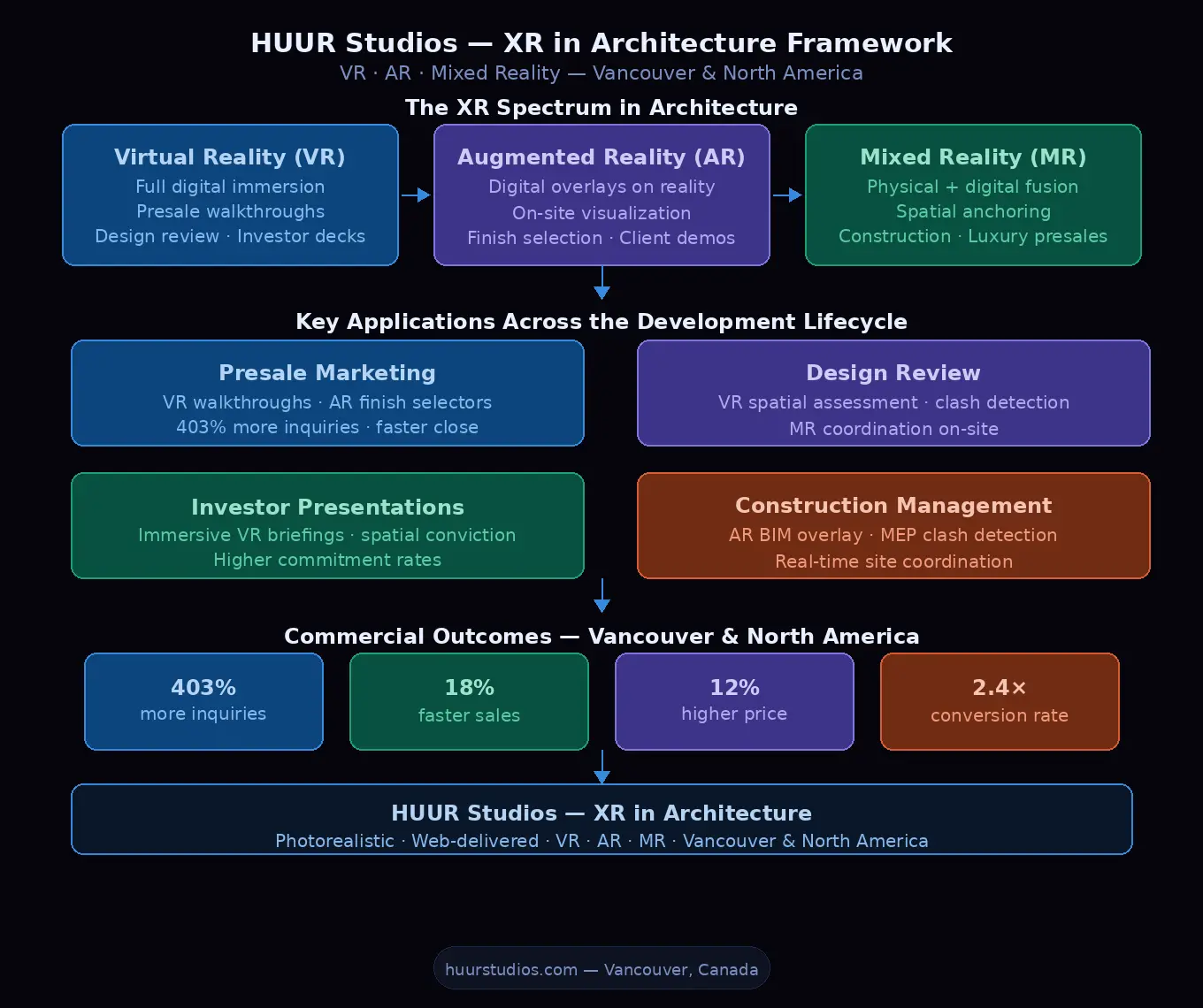
Task: Click the HUUR Studios XR in Architecture banner
Action: (x=601, y=819)
